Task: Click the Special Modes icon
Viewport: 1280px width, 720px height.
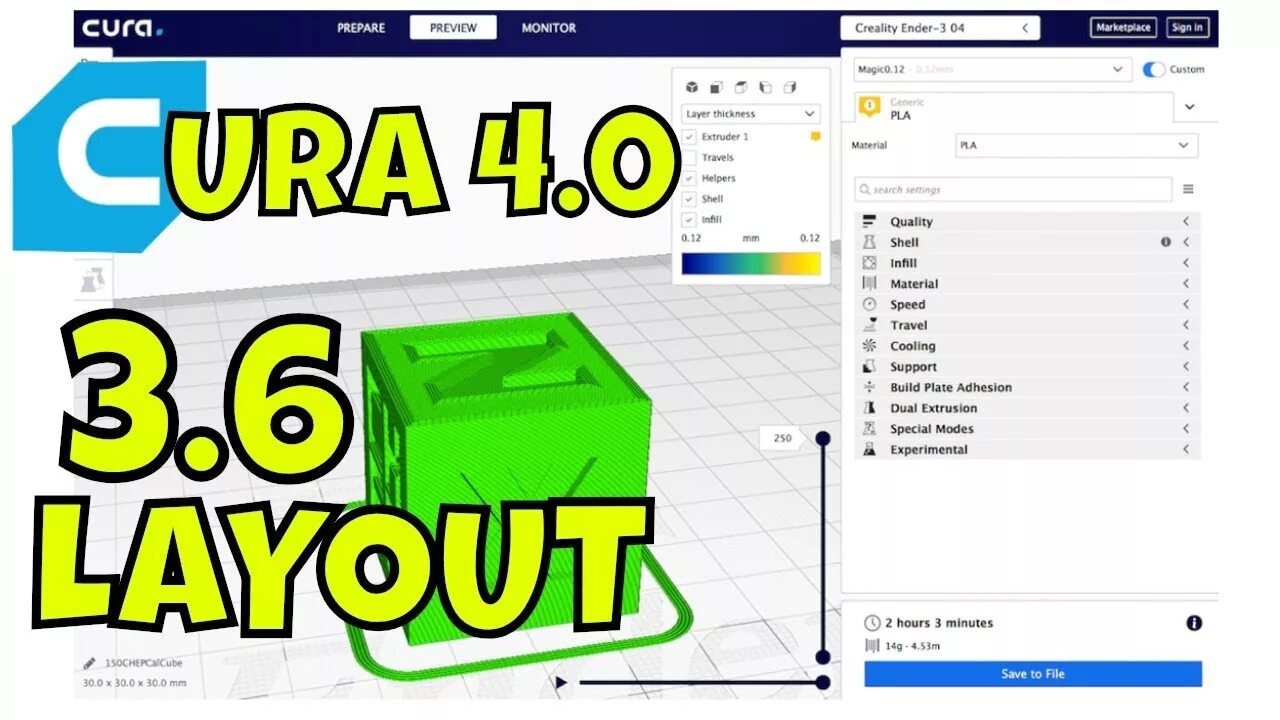Action: pyautogui.click(x=869, y=428)
